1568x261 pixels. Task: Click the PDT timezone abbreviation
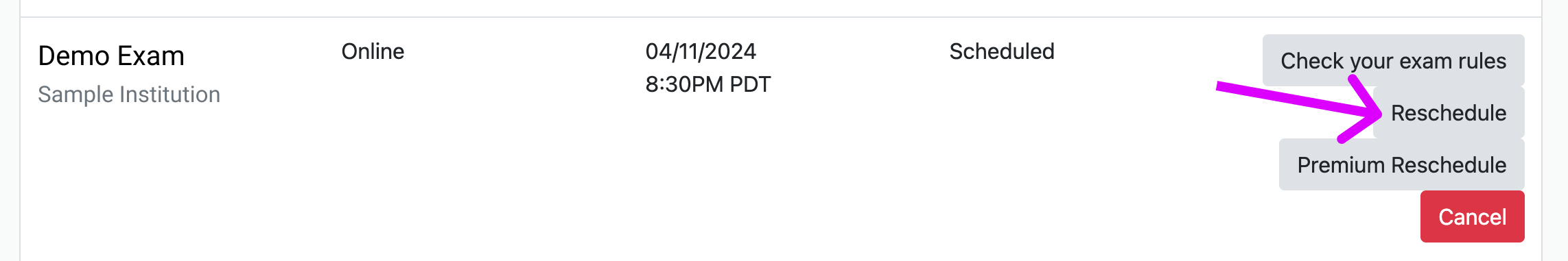[x=751, y=84]
